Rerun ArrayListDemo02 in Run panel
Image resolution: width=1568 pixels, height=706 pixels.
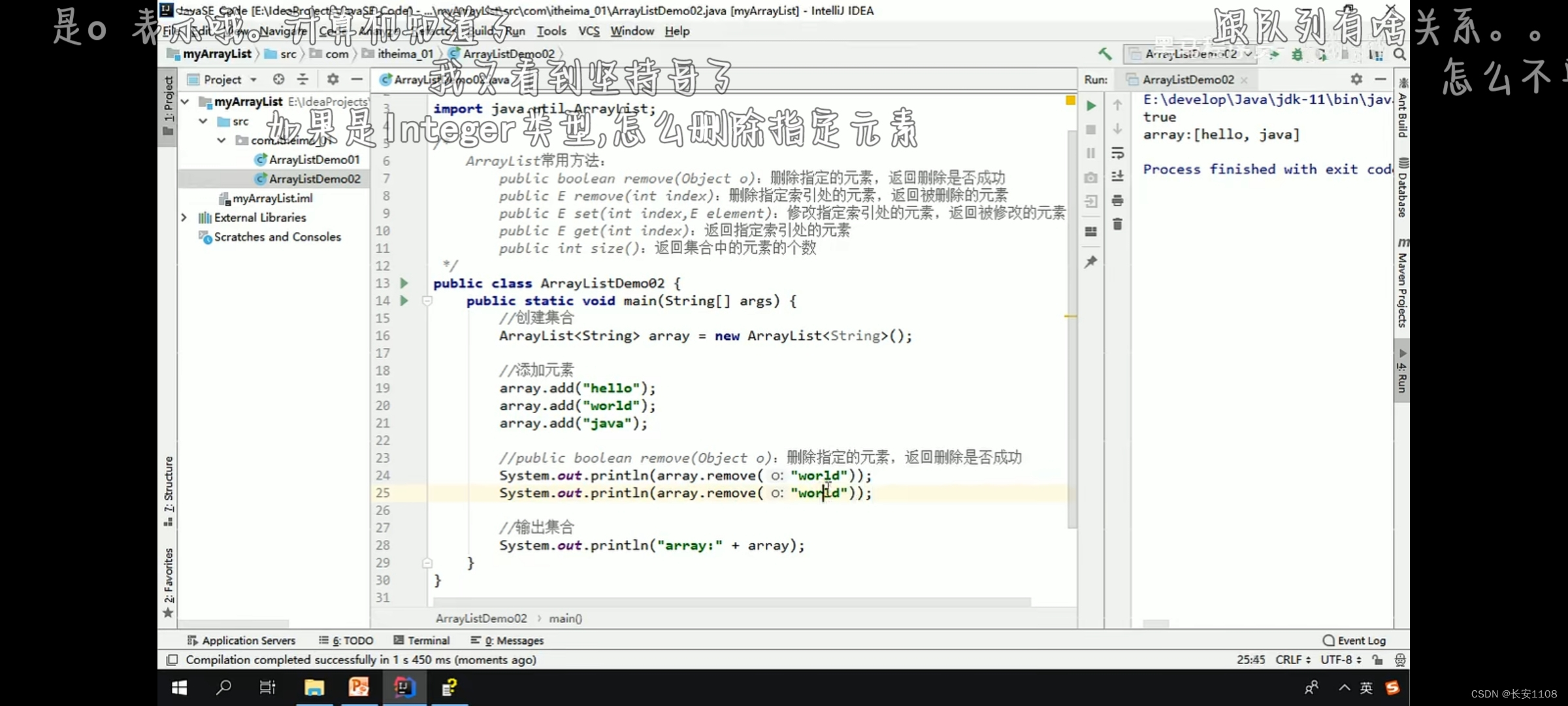[1091, 105]
